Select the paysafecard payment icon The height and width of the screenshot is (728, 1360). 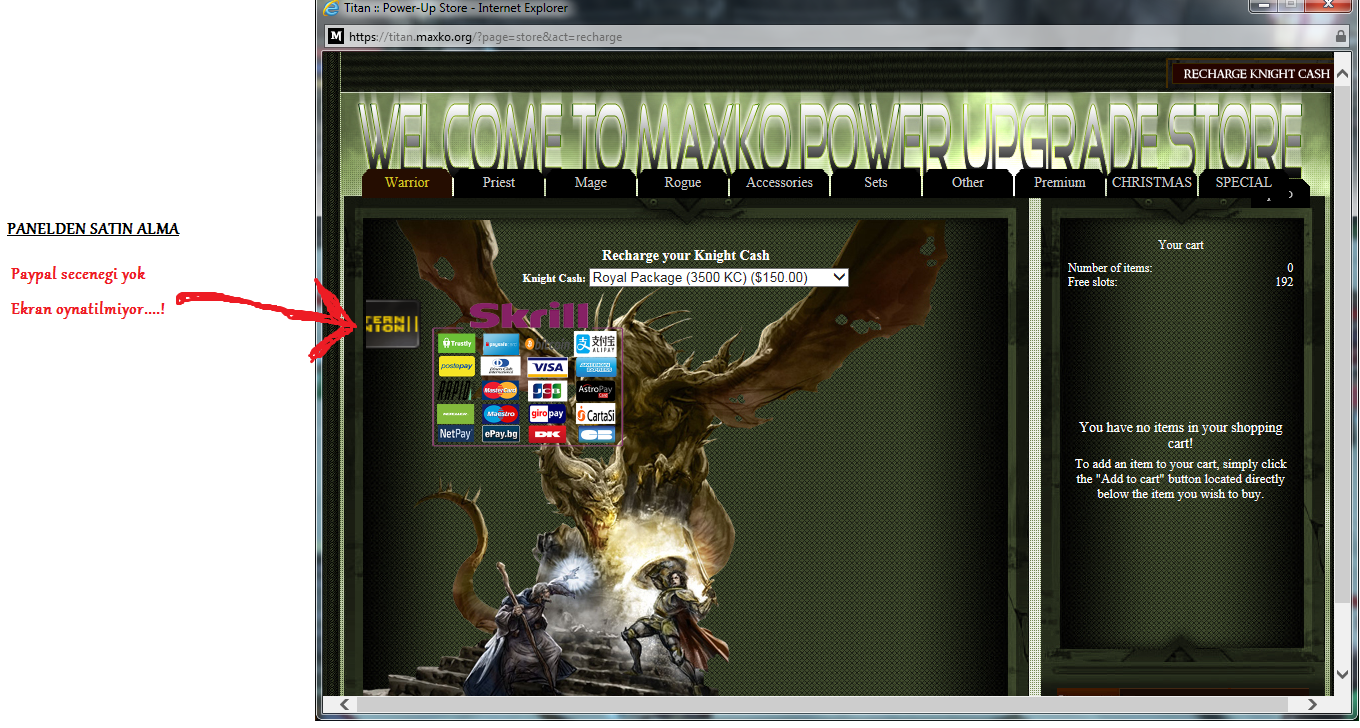[501, 344]
